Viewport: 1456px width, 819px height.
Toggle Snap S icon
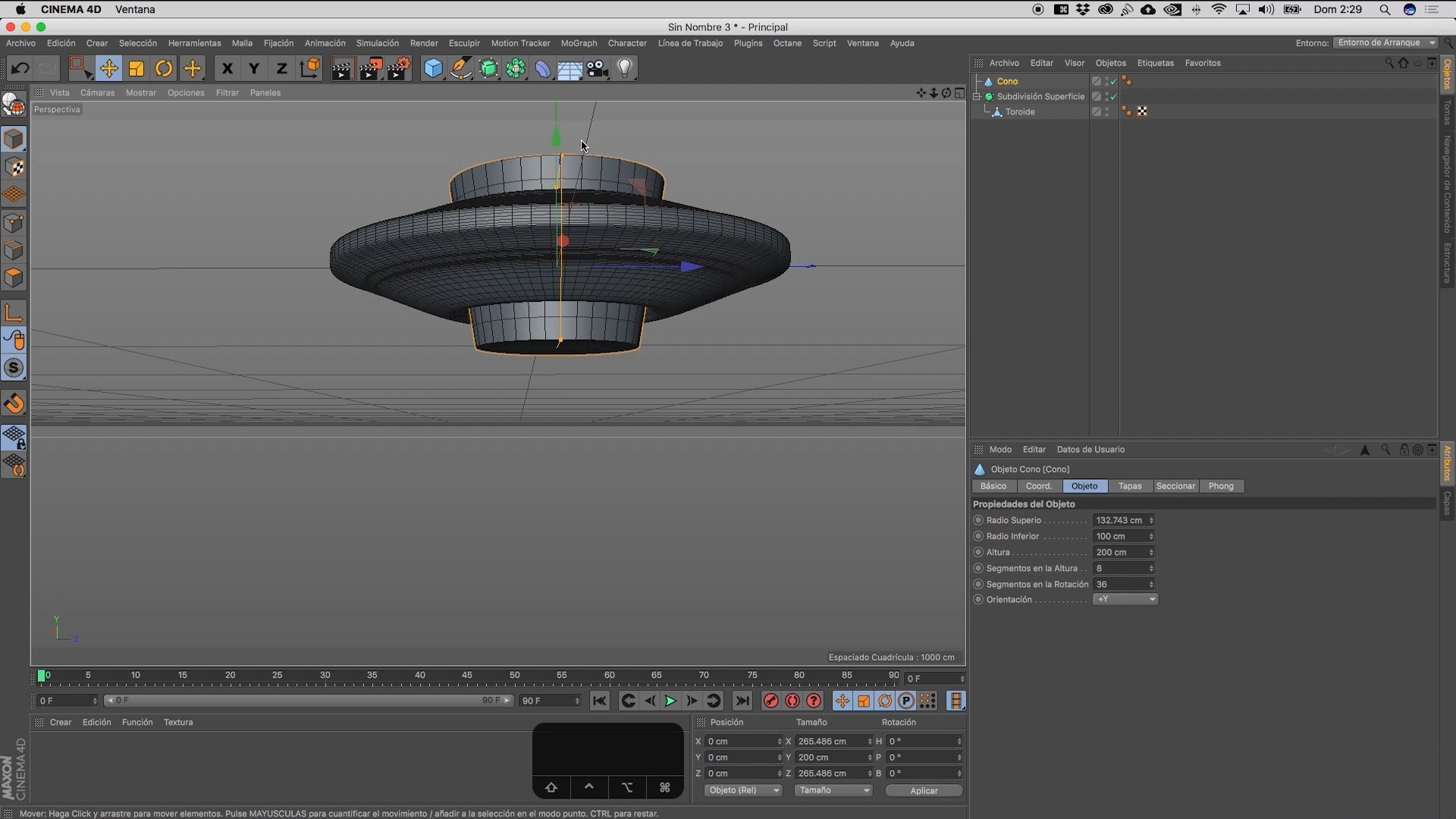click(x=14, y=368)
